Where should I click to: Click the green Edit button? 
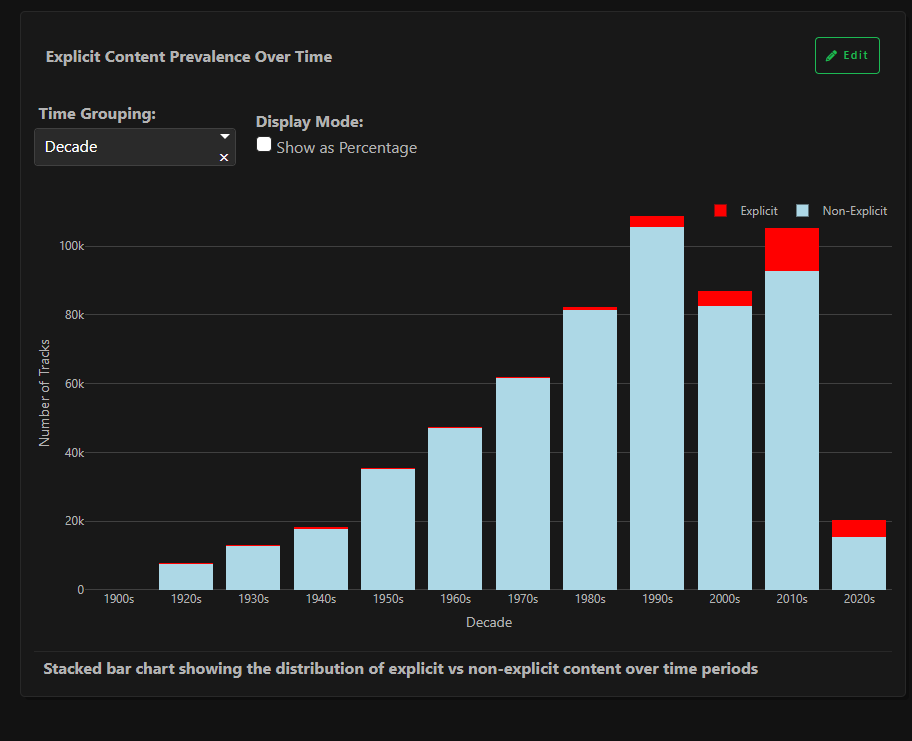point(847,56)
